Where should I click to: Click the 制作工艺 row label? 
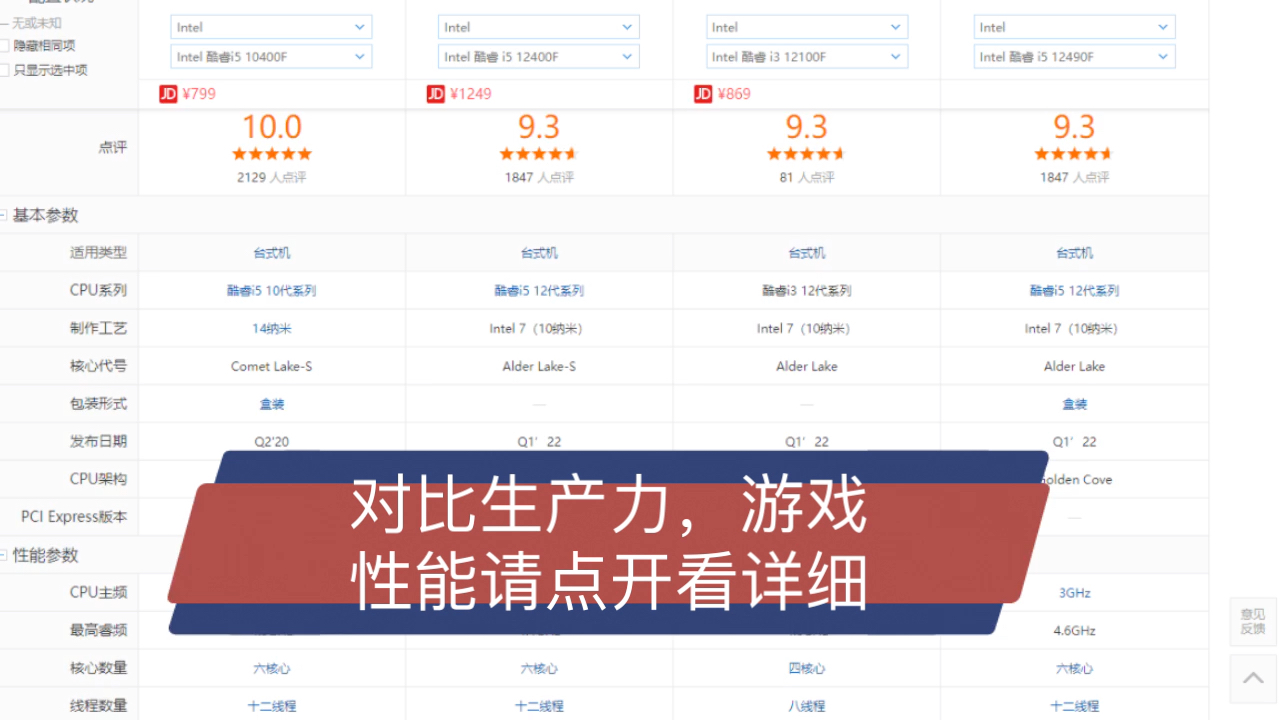click(98, 328)
